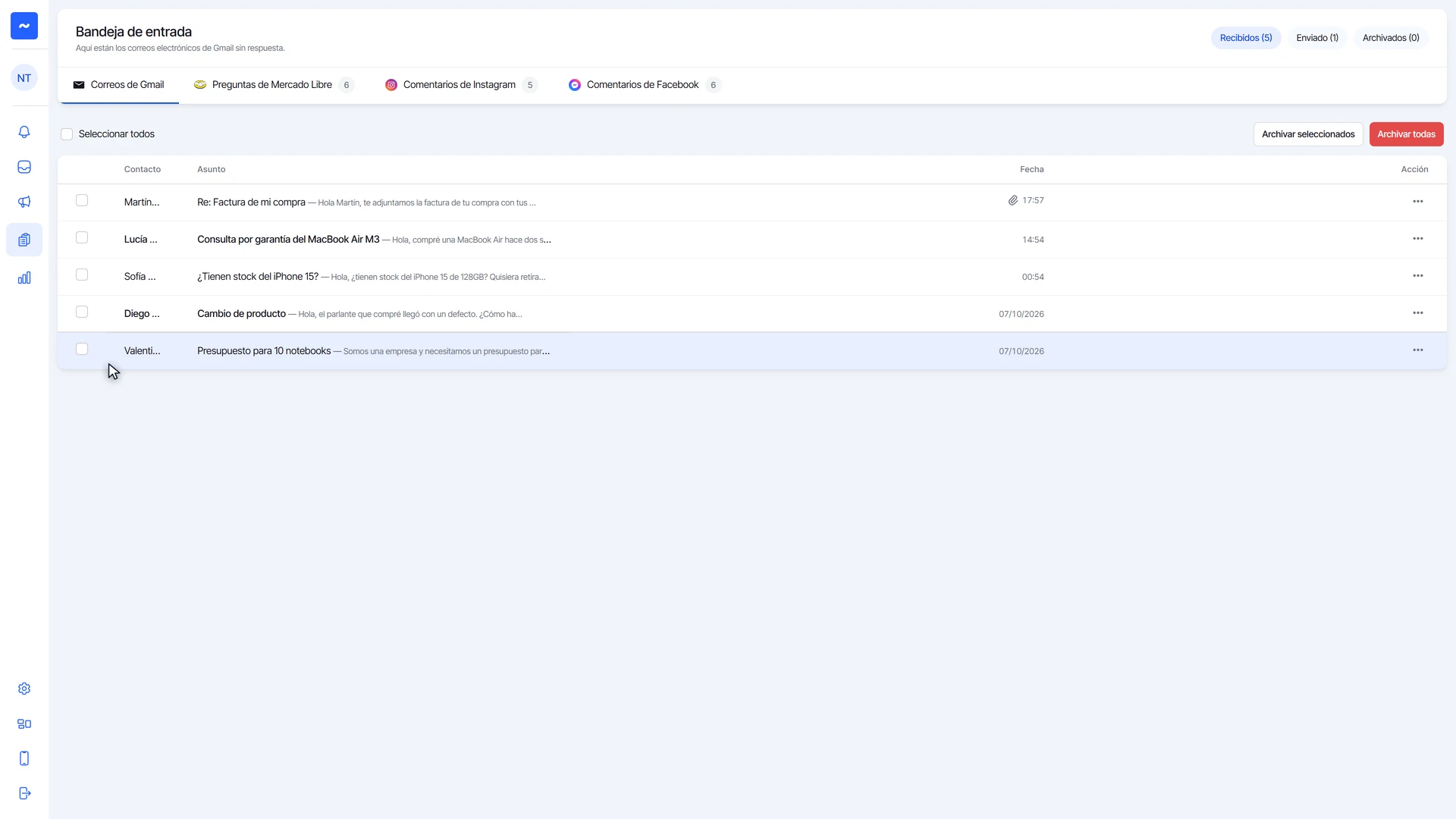Image resolution: width=1456 pixels, height=819 pixels.
Task: Open actions menu for Presupuesto notebooks email
Action: (1417, 350)
